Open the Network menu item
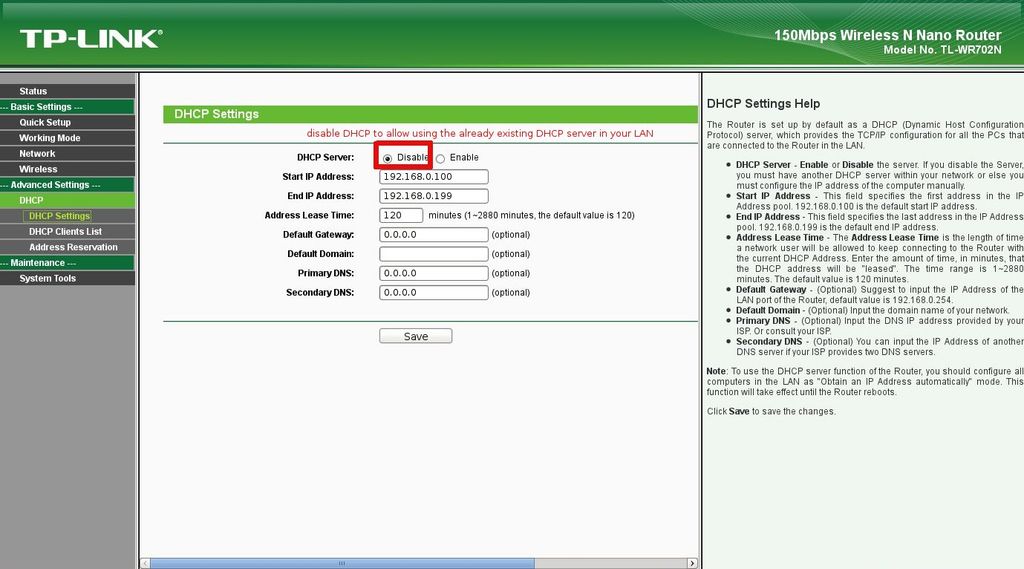Screen dimensions: 1024x569 (x=67, y=154)
